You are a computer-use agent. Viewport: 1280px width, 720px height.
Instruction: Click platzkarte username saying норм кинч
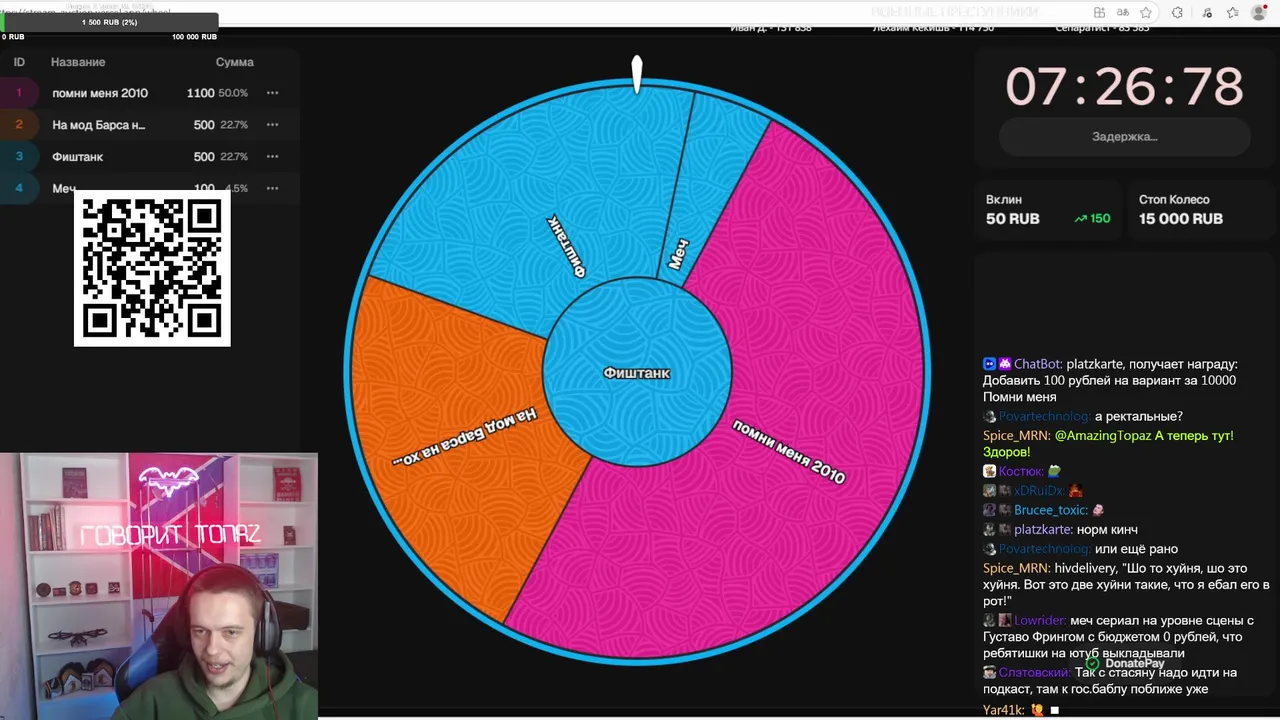pos(1043,529)
